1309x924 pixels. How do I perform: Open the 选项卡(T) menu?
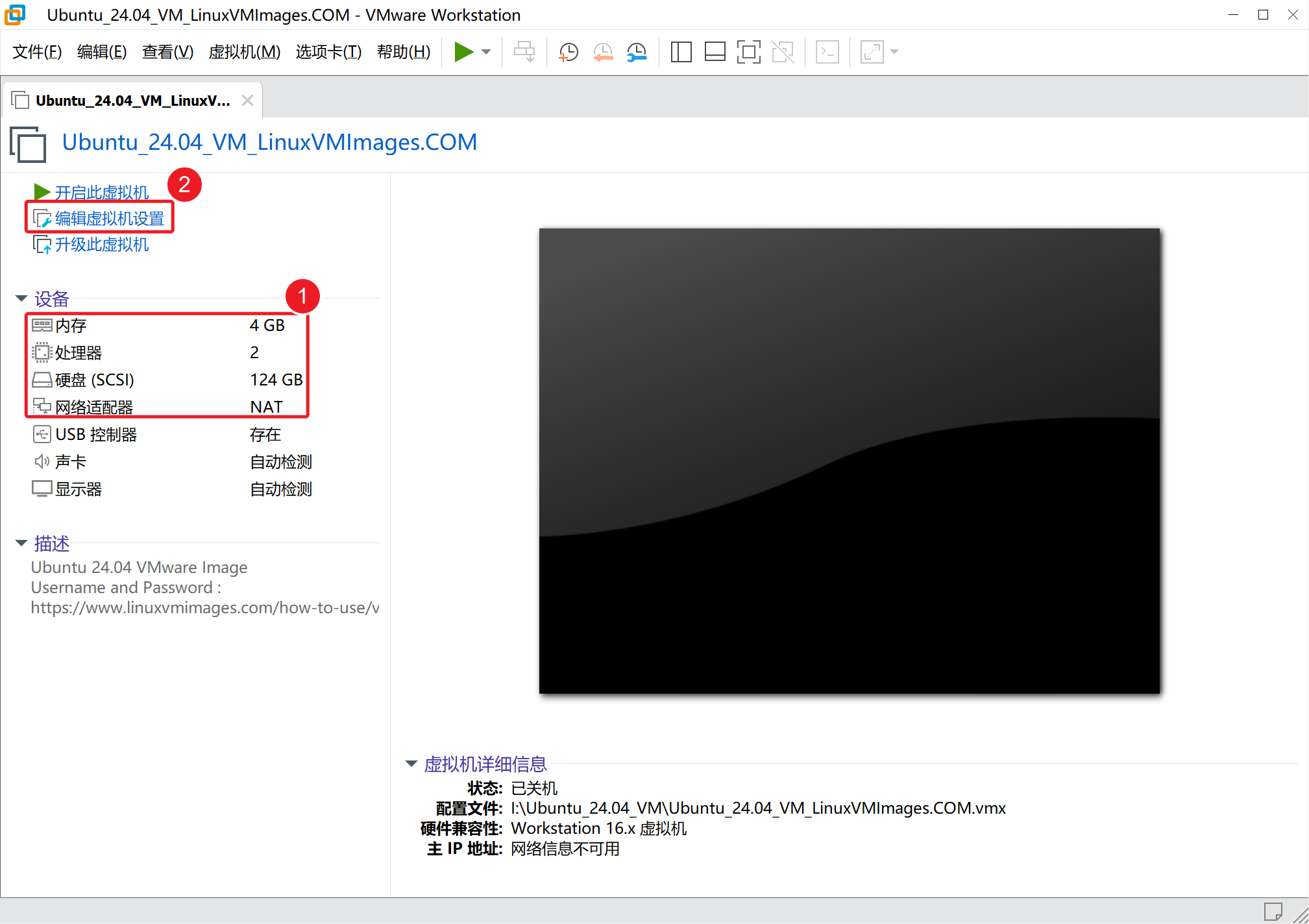click(328, 52)
